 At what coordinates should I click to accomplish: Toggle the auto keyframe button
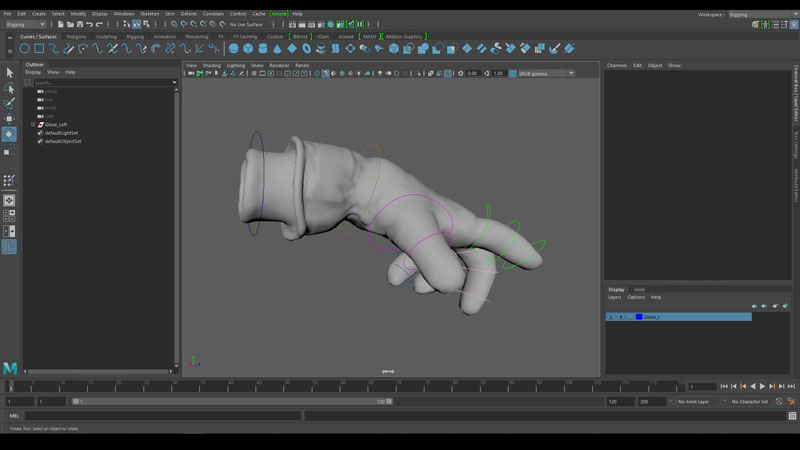[x=779, y=401]
